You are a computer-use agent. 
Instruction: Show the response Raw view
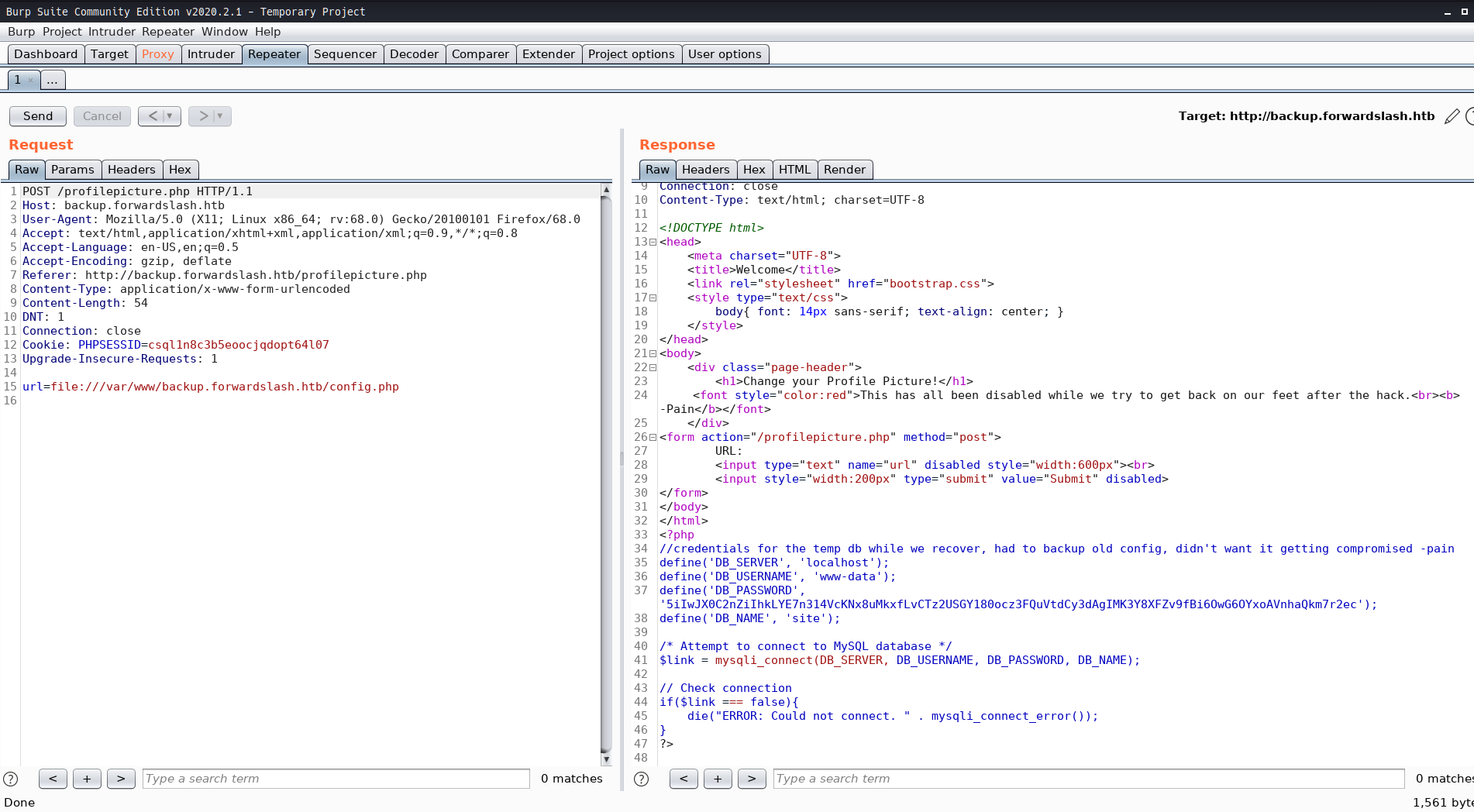point(657,170)
